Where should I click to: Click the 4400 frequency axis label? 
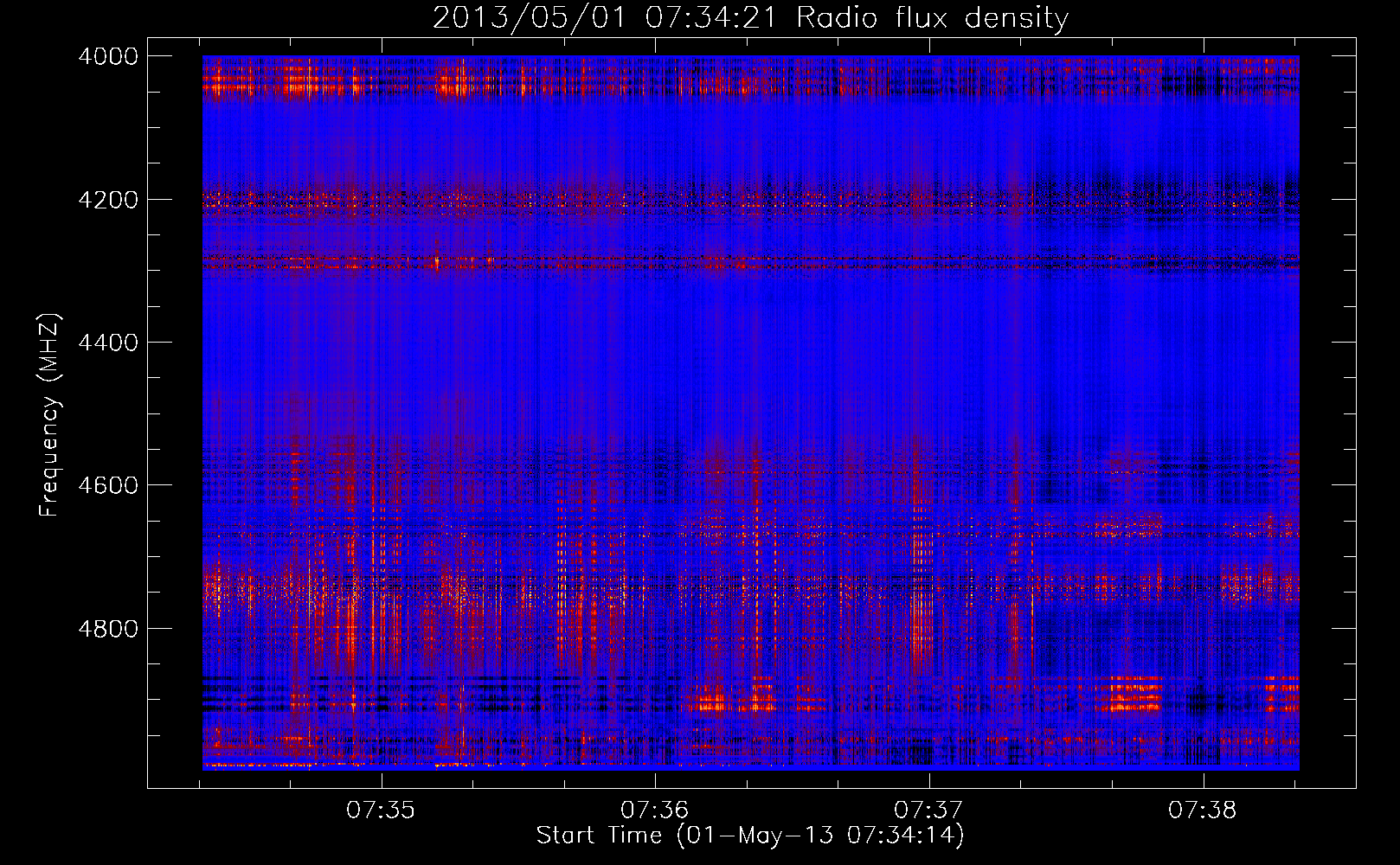pos(108,343)
